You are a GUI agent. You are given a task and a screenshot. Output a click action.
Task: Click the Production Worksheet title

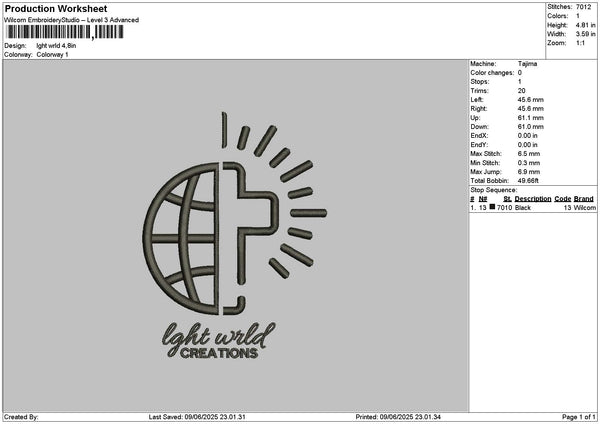click(56, 8)
